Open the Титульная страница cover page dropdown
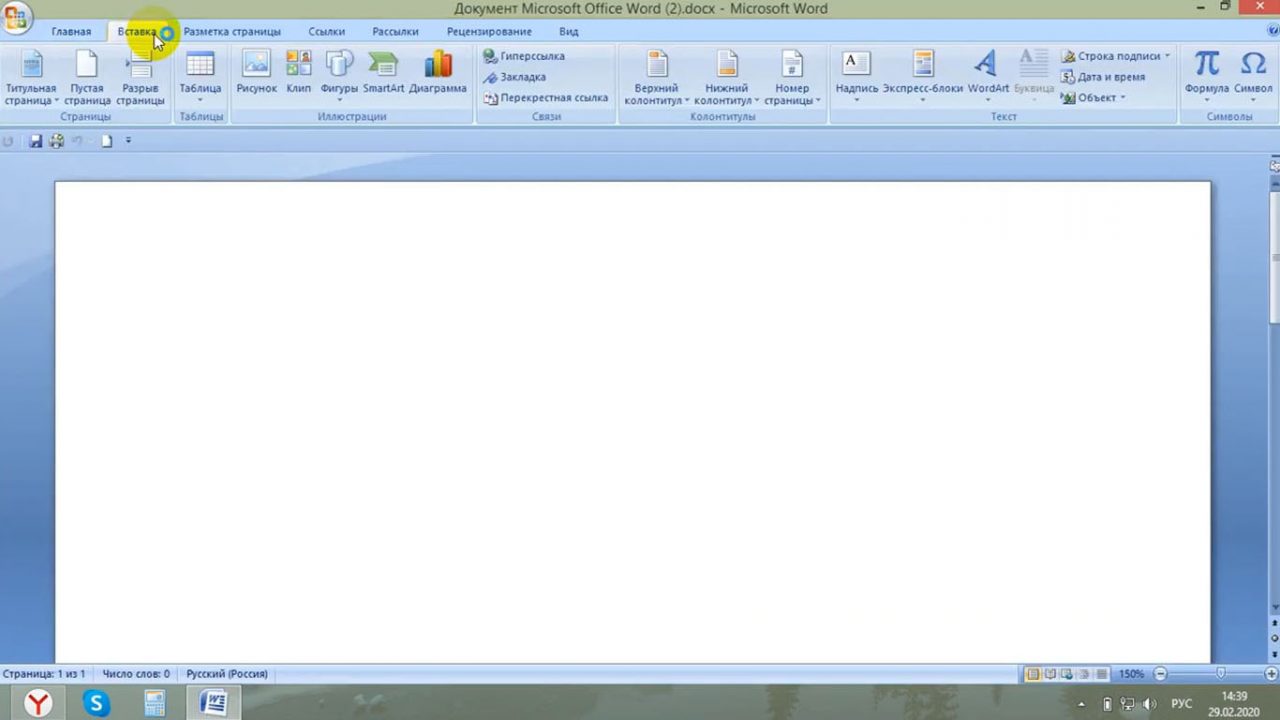 click(x=31, y=78)
